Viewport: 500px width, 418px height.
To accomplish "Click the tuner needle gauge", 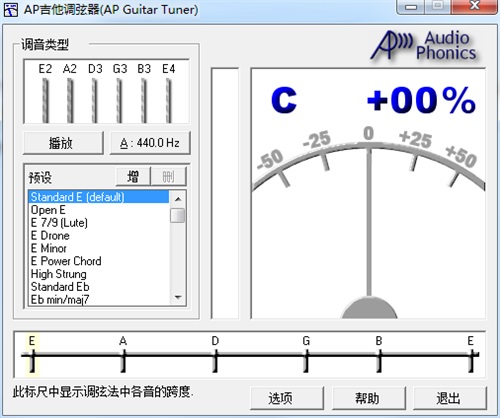I will pyautogui.click(x=368, y=193).
